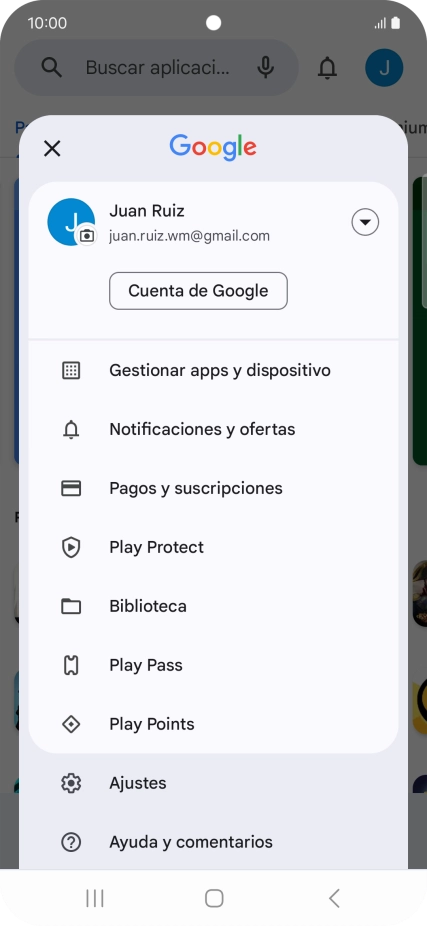Tap the J profile avatar at top right
The width and height of the screenshot is (427, 926).
click(x=384, y=67)
